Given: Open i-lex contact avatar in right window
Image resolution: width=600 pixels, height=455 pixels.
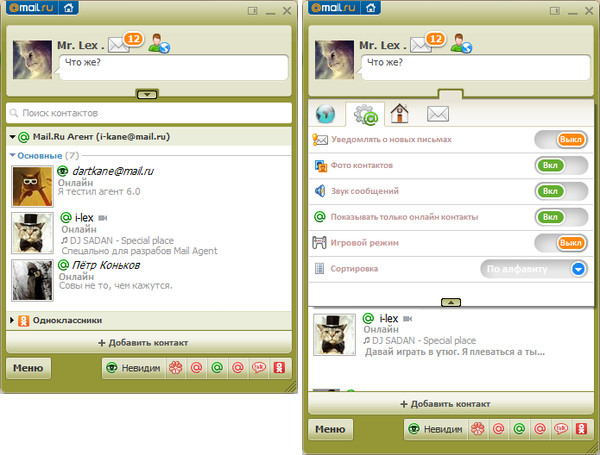Looking at the screenshot, I should tap(334, 334).
